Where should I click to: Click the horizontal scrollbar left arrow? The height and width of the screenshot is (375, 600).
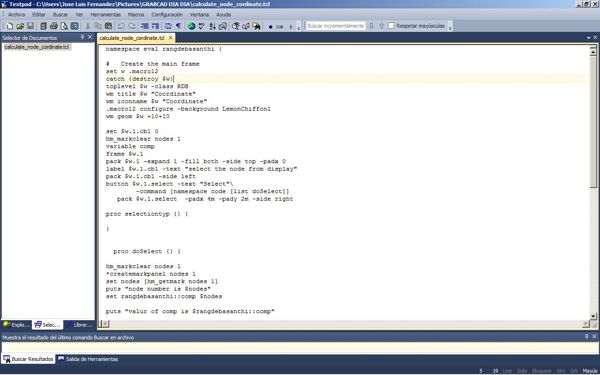[104, 324]
